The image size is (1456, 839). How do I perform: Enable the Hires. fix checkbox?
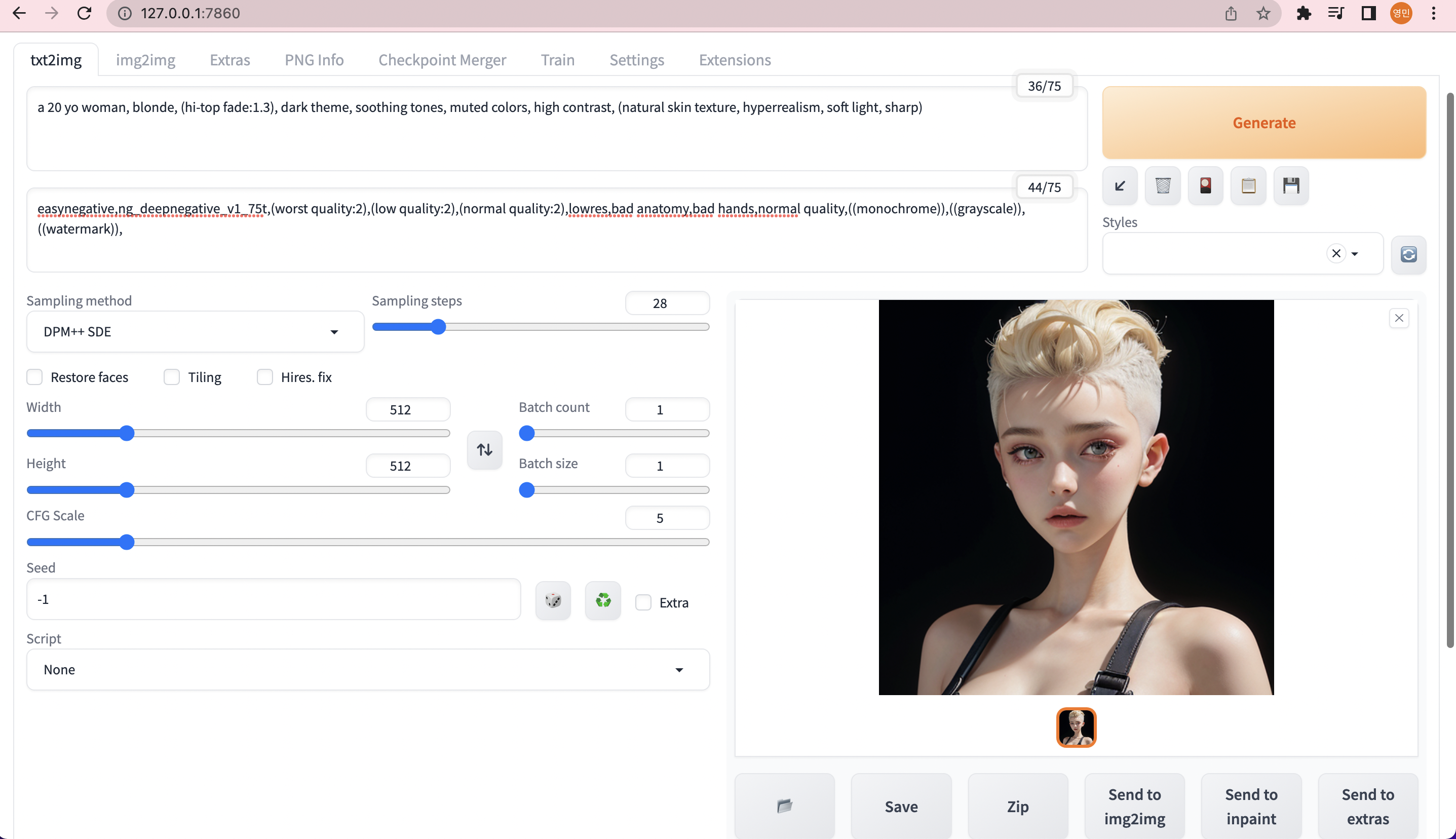click(x=264, y=377)
